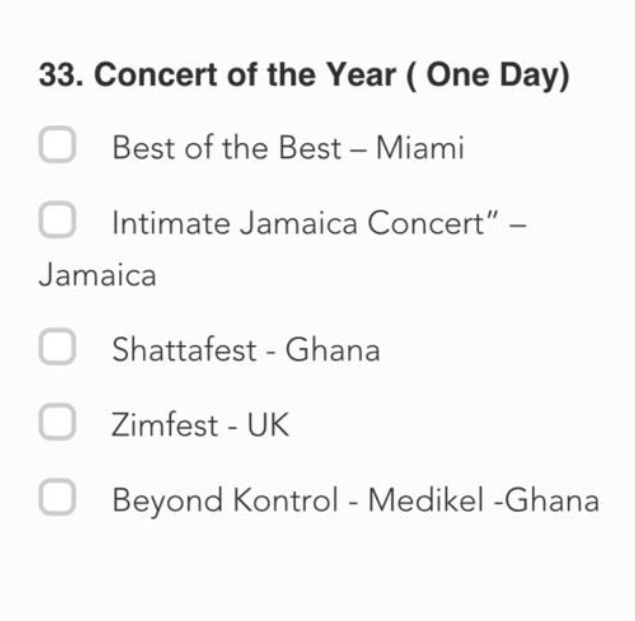635x621 pixels.
Task: Select the Shattafest - Ghana checkbox
Action: click(57, 348)
